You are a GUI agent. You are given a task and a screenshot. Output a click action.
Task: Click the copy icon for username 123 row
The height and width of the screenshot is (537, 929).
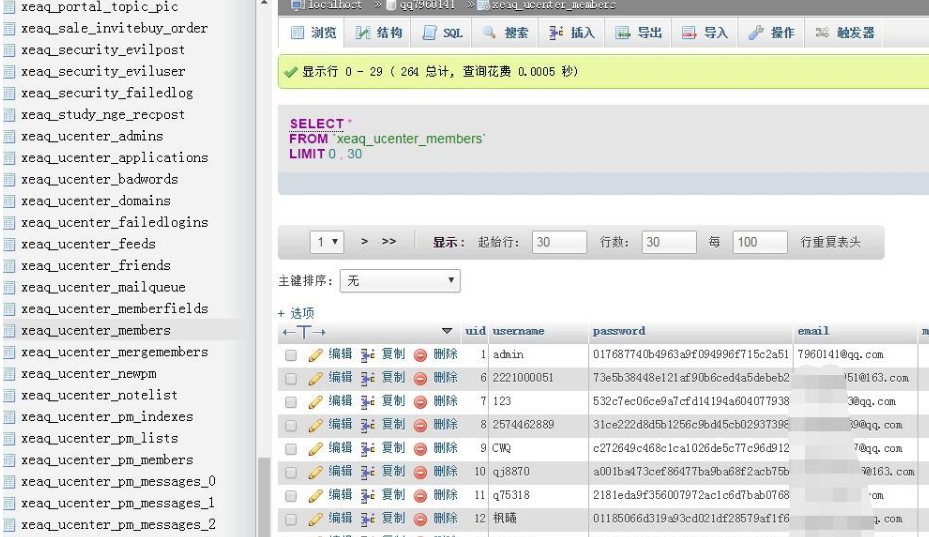[367, 401]
